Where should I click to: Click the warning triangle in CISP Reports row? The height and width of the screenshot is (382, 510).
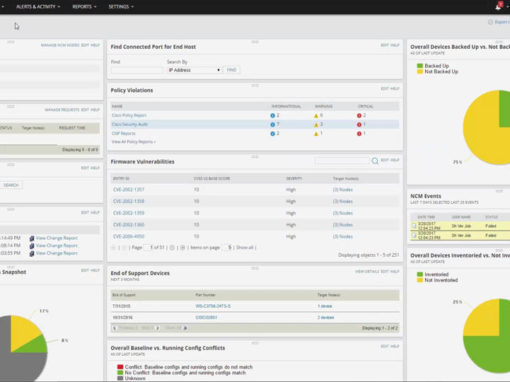(x=316, y=134)
